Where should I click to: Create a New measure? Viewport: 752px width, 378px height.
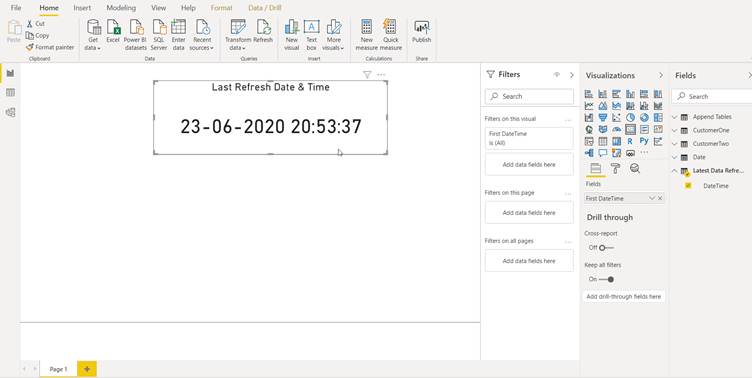click(x=366, y=35)
